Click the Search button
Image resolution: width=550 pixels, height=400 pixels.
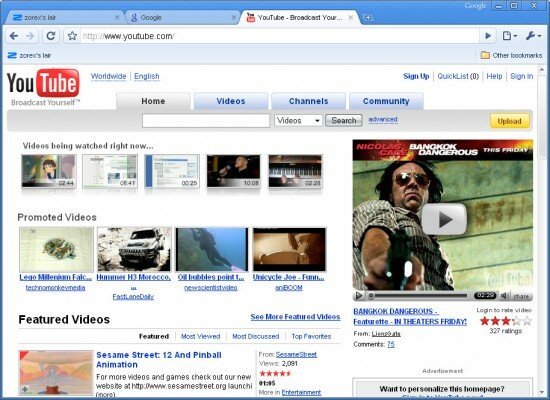(344, 121)
